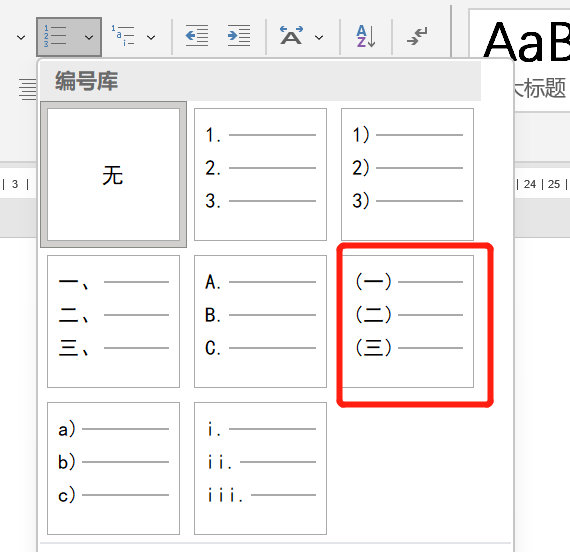
Task: Click the multilevel list icon
Action: (123, 36)
